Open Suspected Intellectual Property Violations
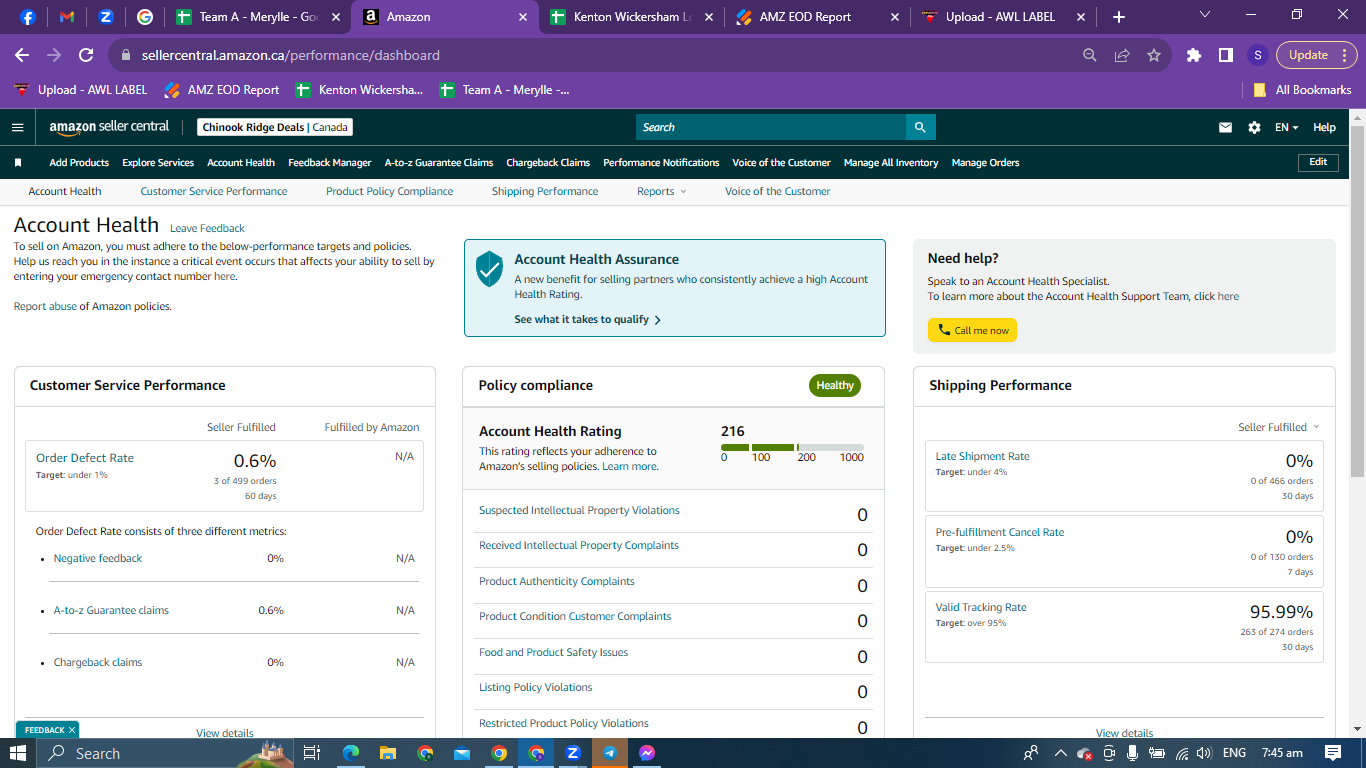The width and height of the screenshot is (1366, 768). [x=579, y=510]
